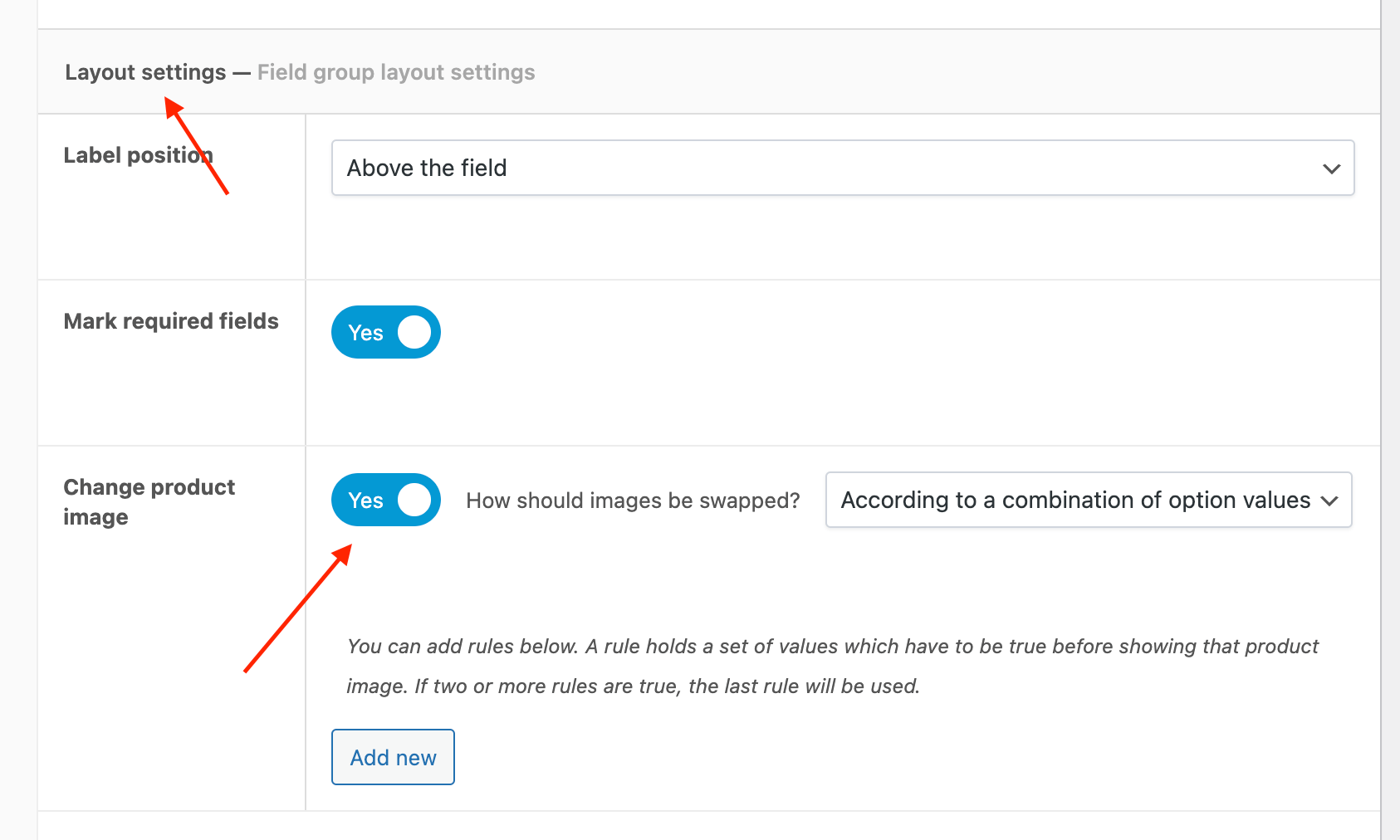Viewport: 1400px width, 840px height.
Task: Disable the Change product image toggle
Action: point(386,500)
